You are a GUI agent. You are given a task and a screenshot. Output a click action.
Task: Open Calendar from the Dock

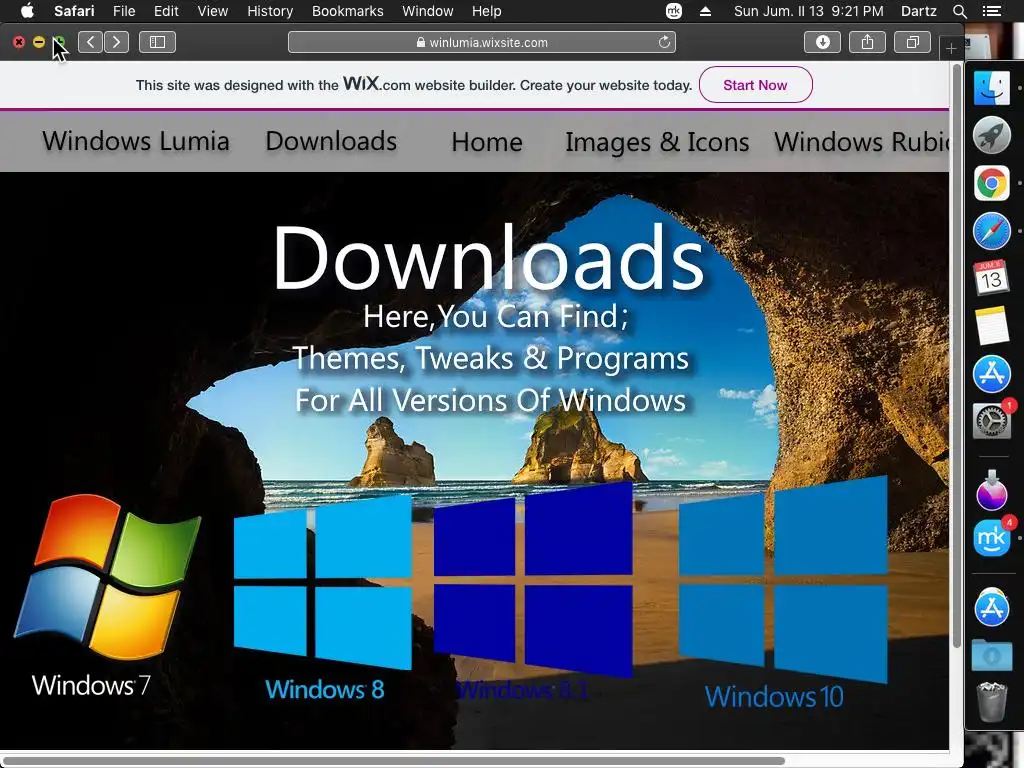tap(991, 278)
